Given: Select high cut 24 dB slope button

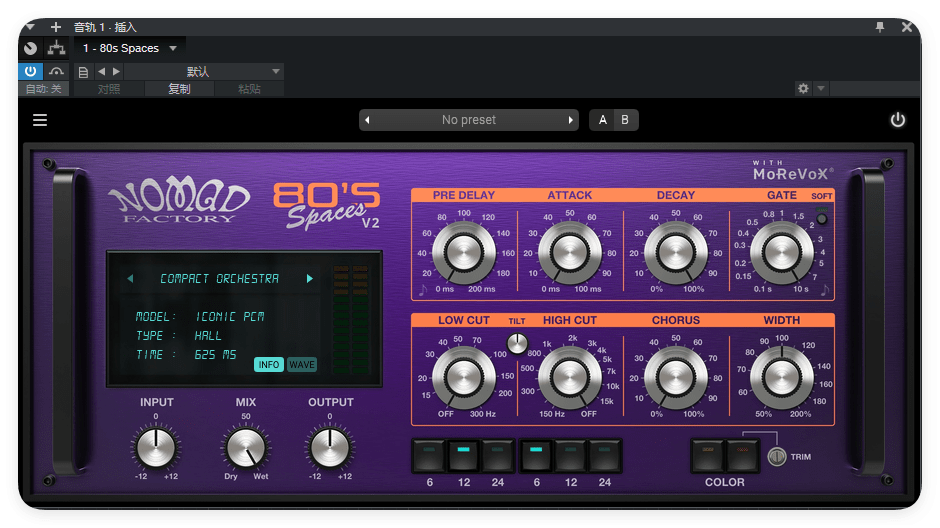Looking at the screenshot, I should pyautogui.click(x=604, y=455).
